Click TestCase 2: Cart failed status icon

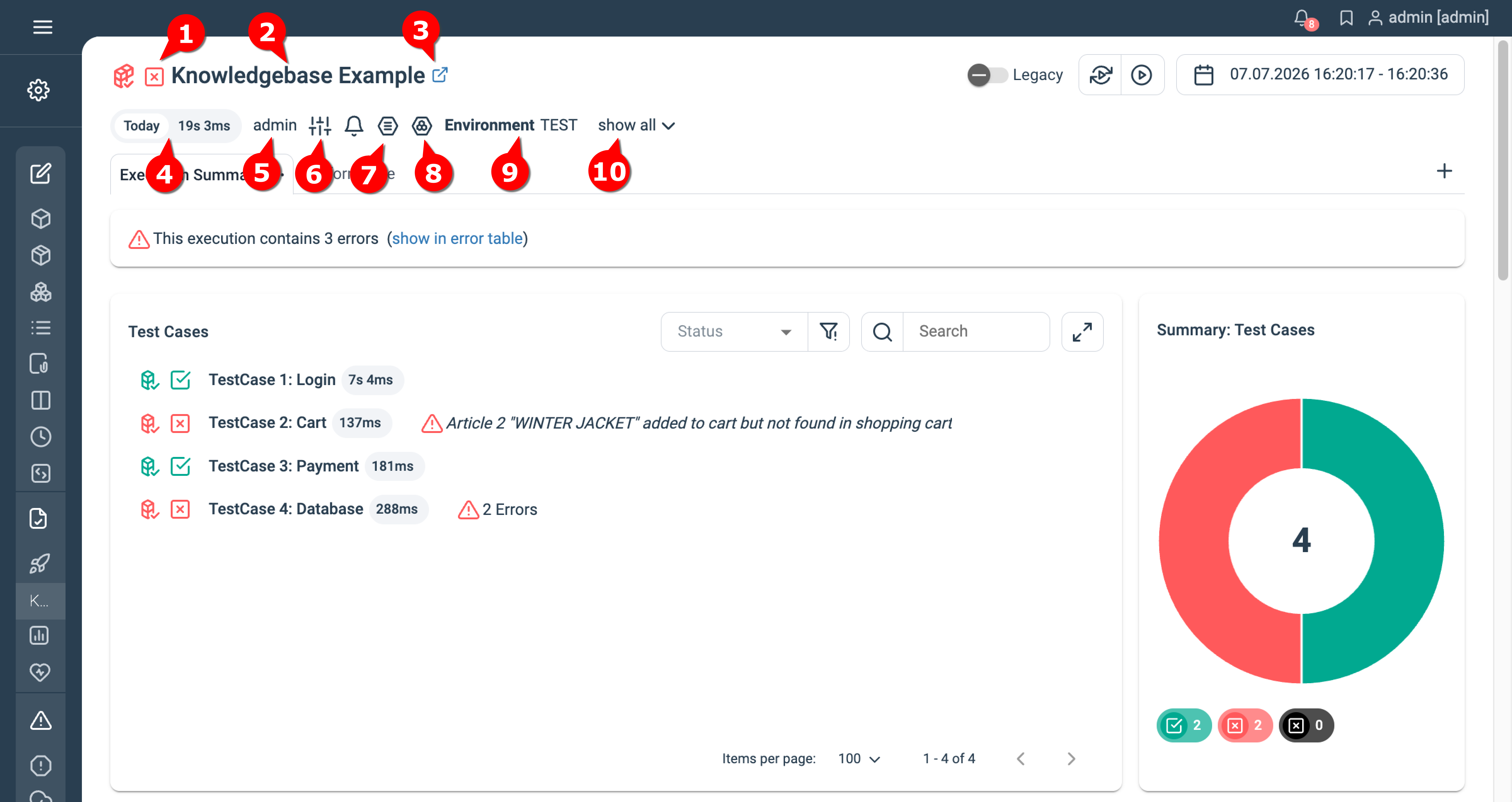180,423
